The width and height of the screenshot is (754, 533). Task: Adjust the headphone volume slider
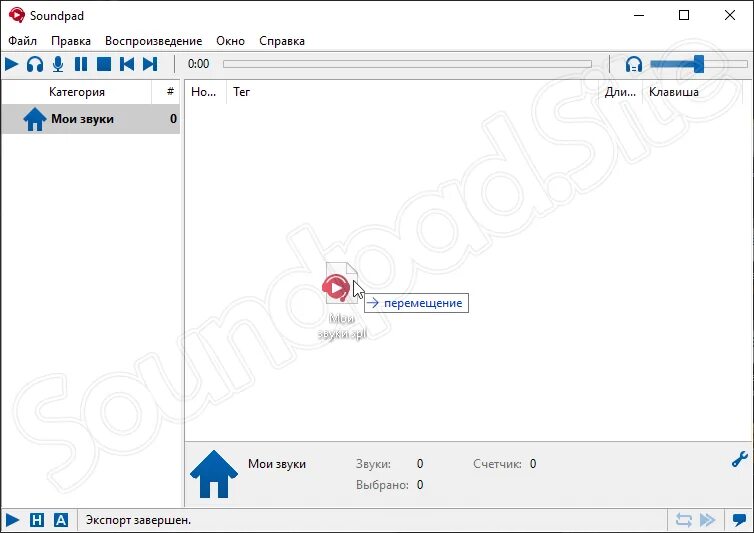(x=699, y=64)
